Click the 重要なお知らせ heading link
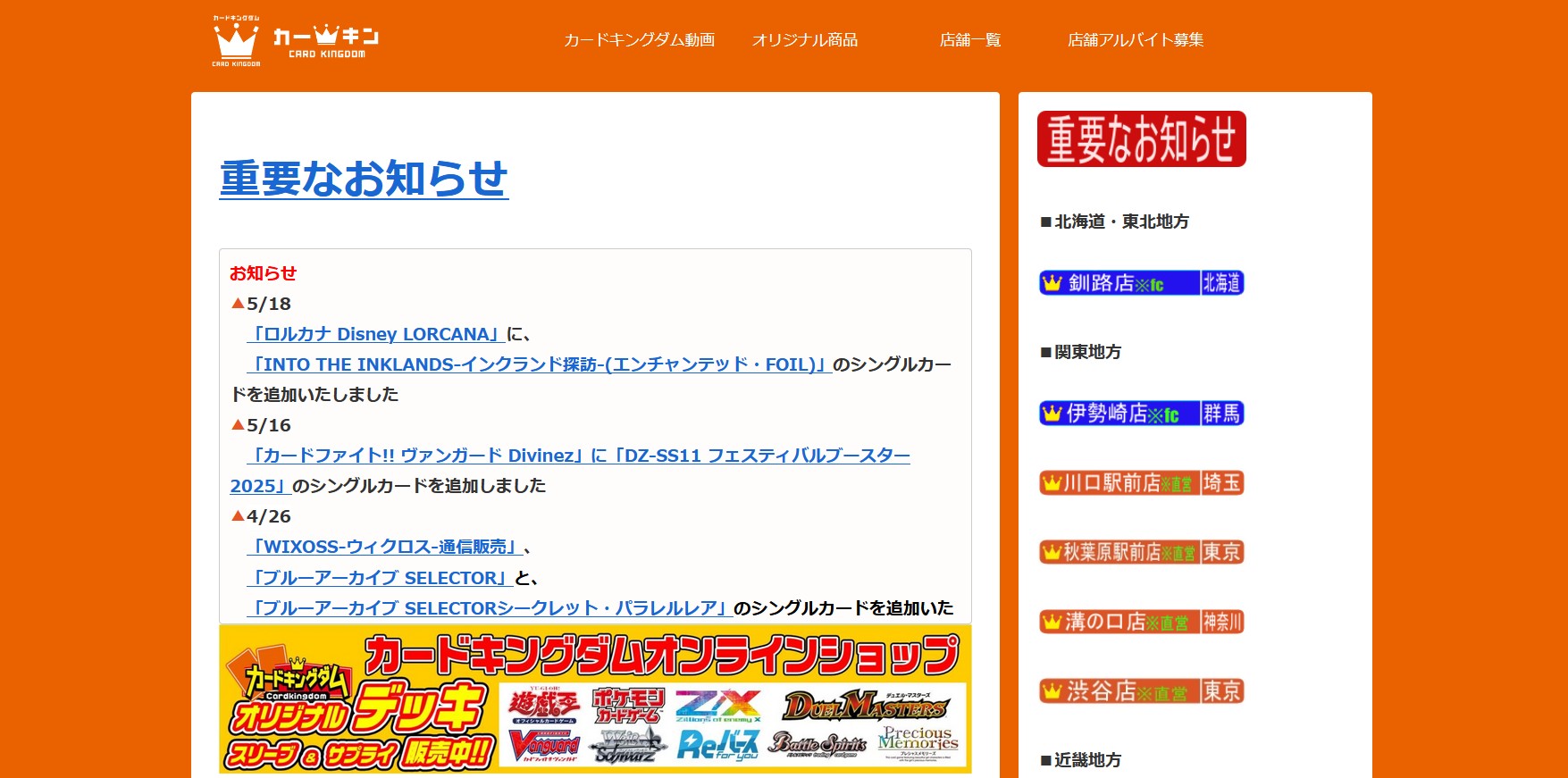 tap(364, 179)
